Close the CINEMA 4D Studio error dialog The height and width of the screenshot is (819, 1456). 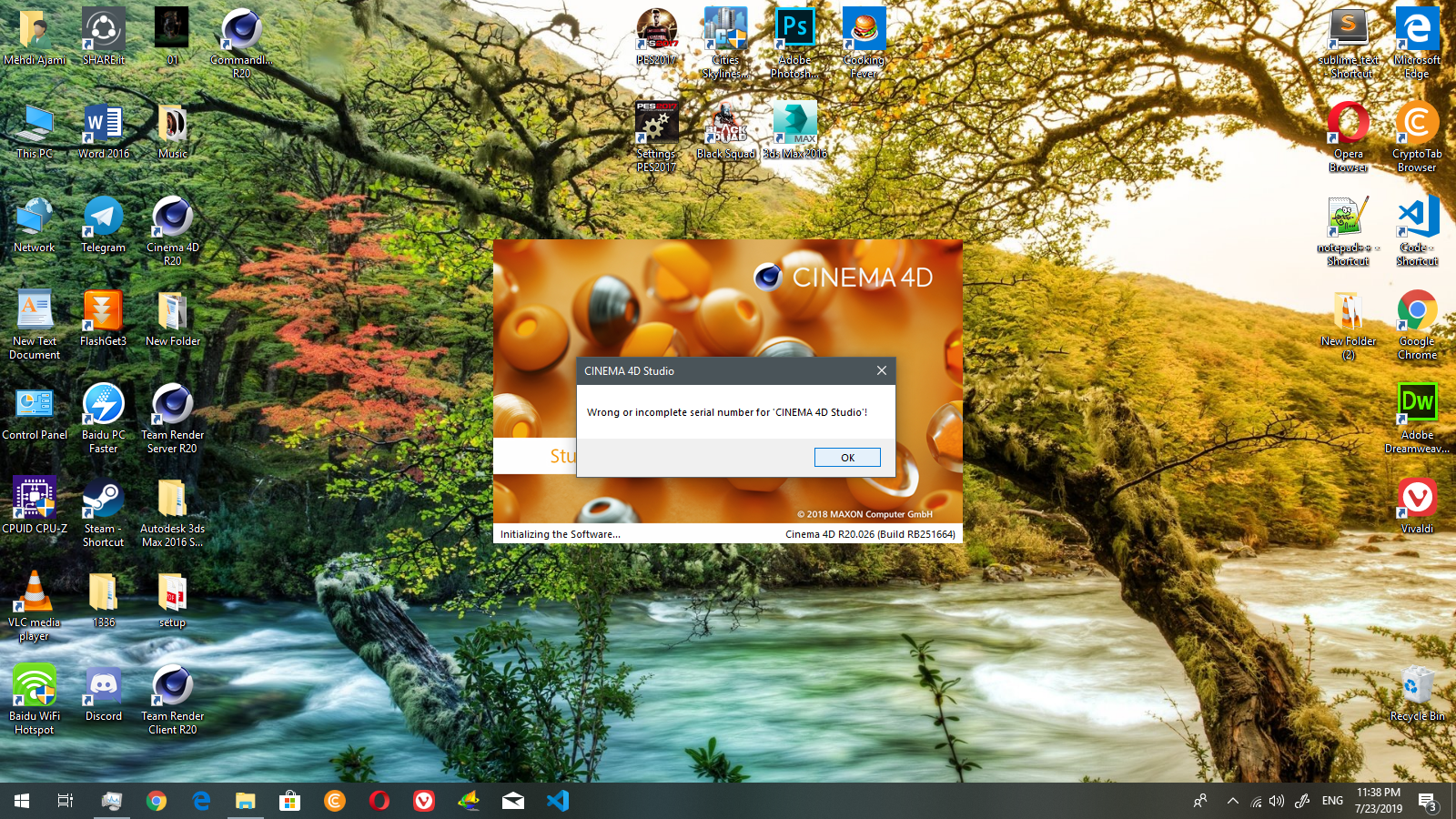(x=881, y=370)
